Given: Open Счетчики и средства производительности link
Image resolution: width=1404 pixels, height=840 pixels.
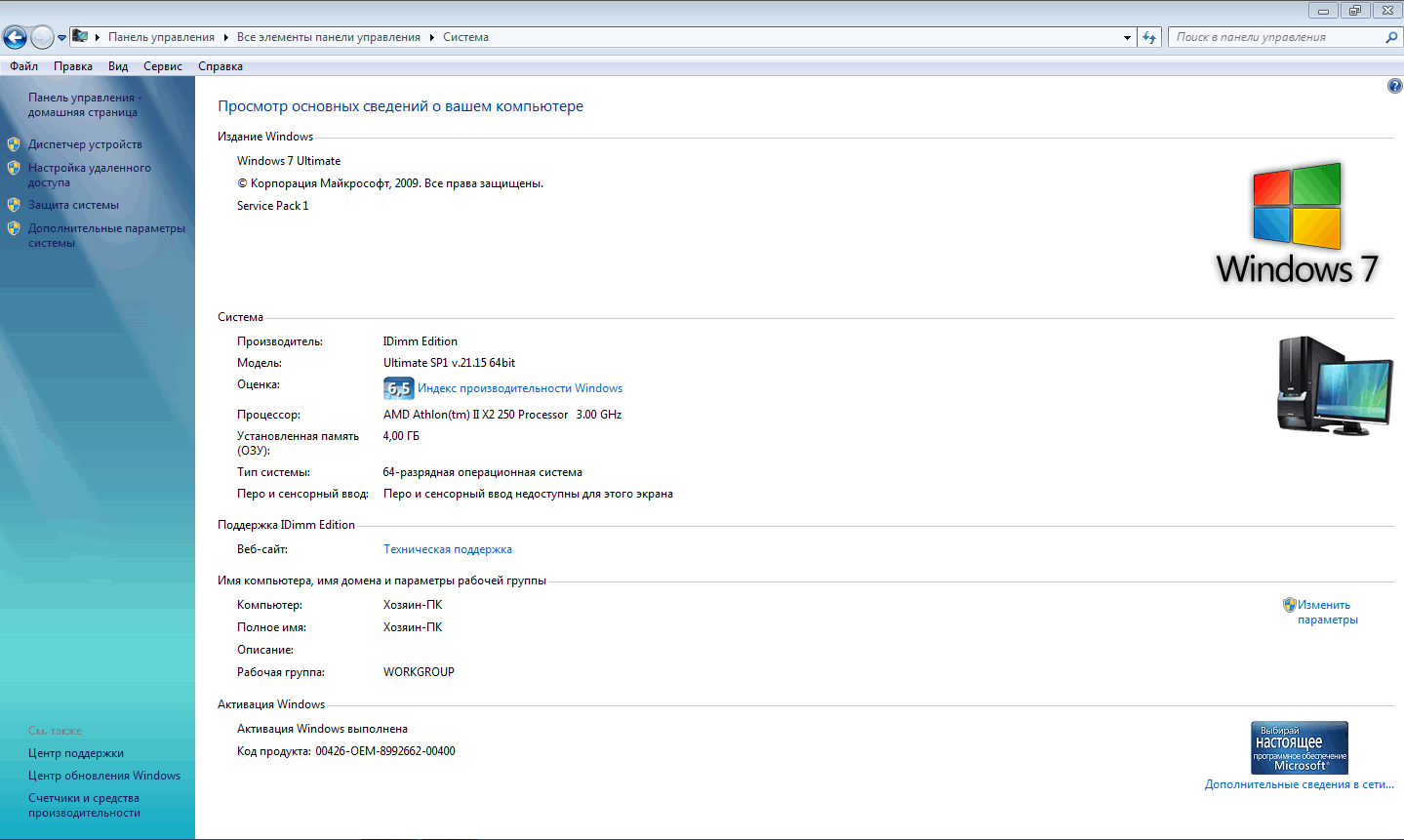Looking at the screenshot, I should click(x=84, y=805).
